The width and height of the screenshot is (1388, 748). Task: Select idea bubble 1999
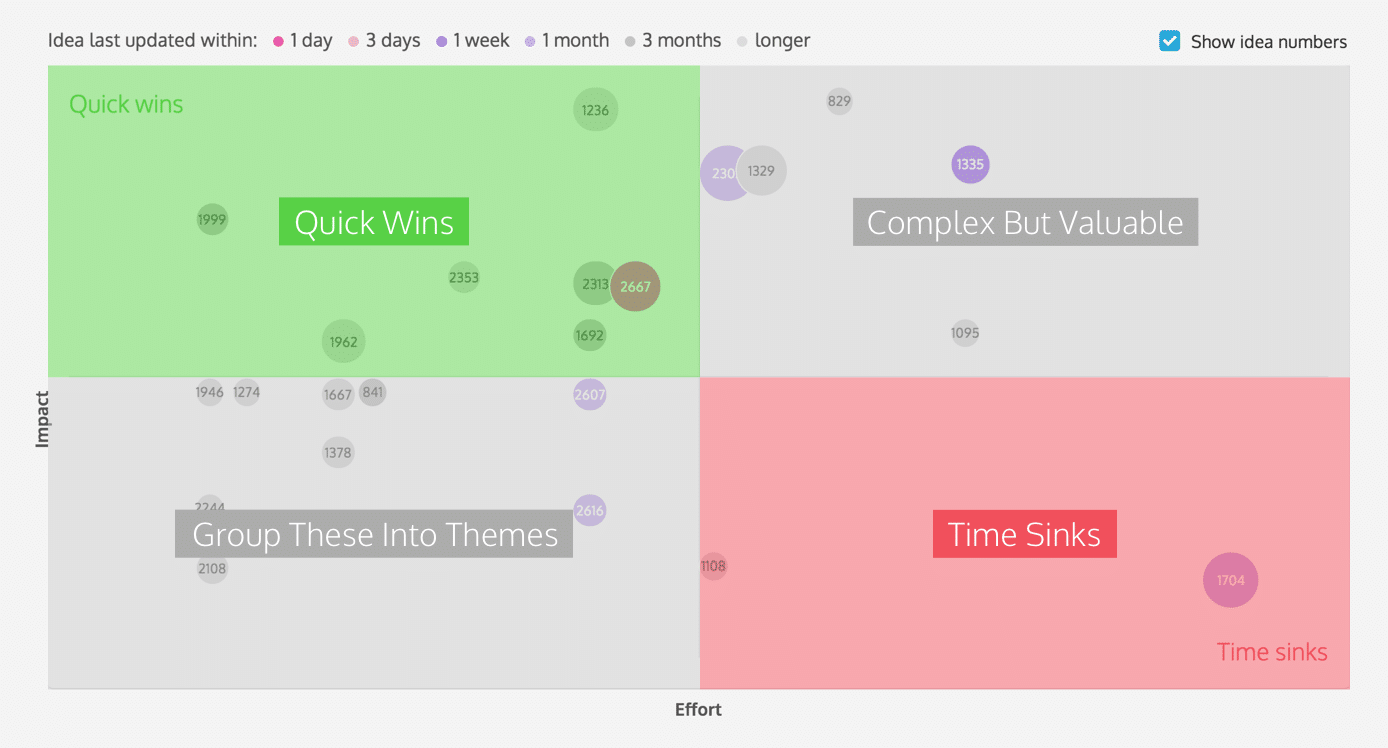(212, 220)
